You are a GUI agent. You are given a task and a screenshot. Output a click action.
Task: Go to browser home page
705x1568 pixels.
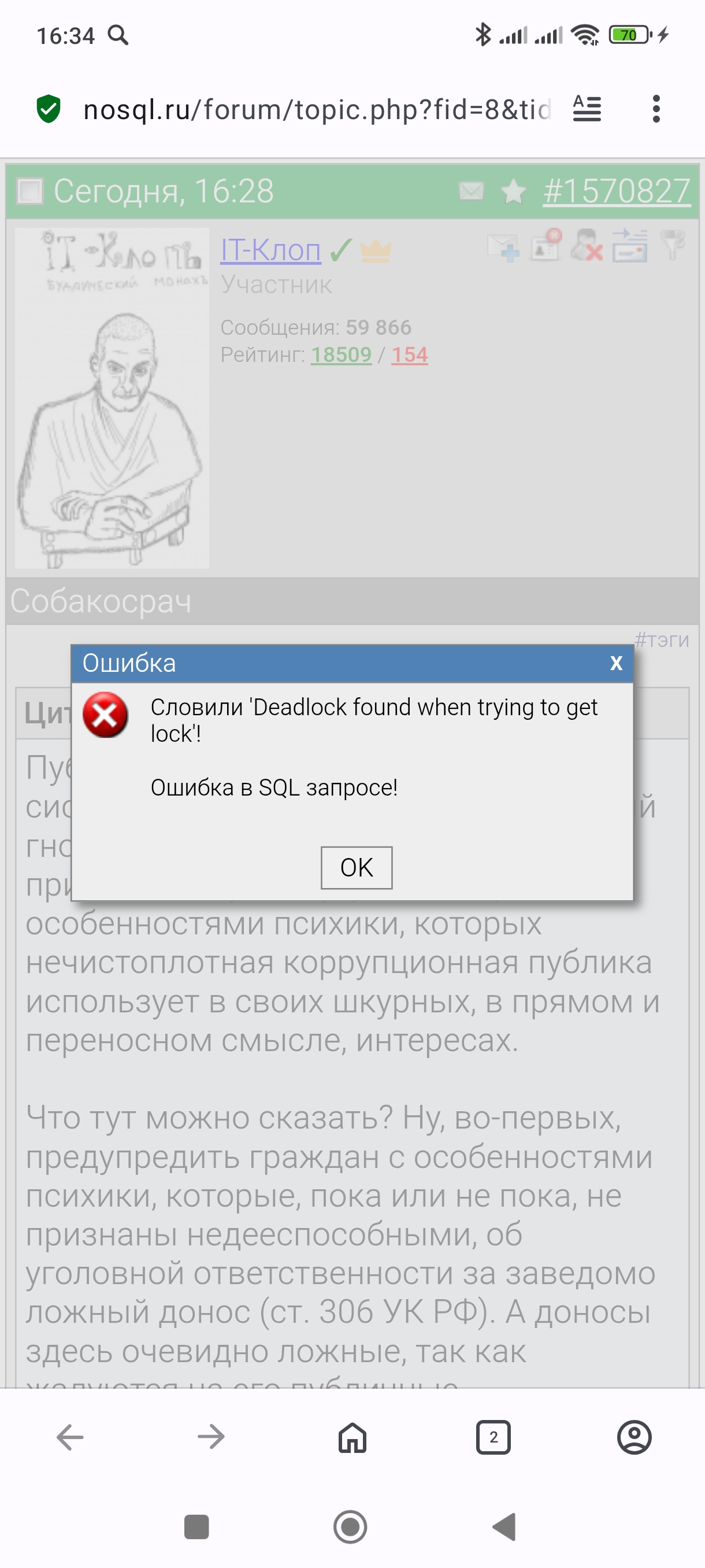(352, 1438)
